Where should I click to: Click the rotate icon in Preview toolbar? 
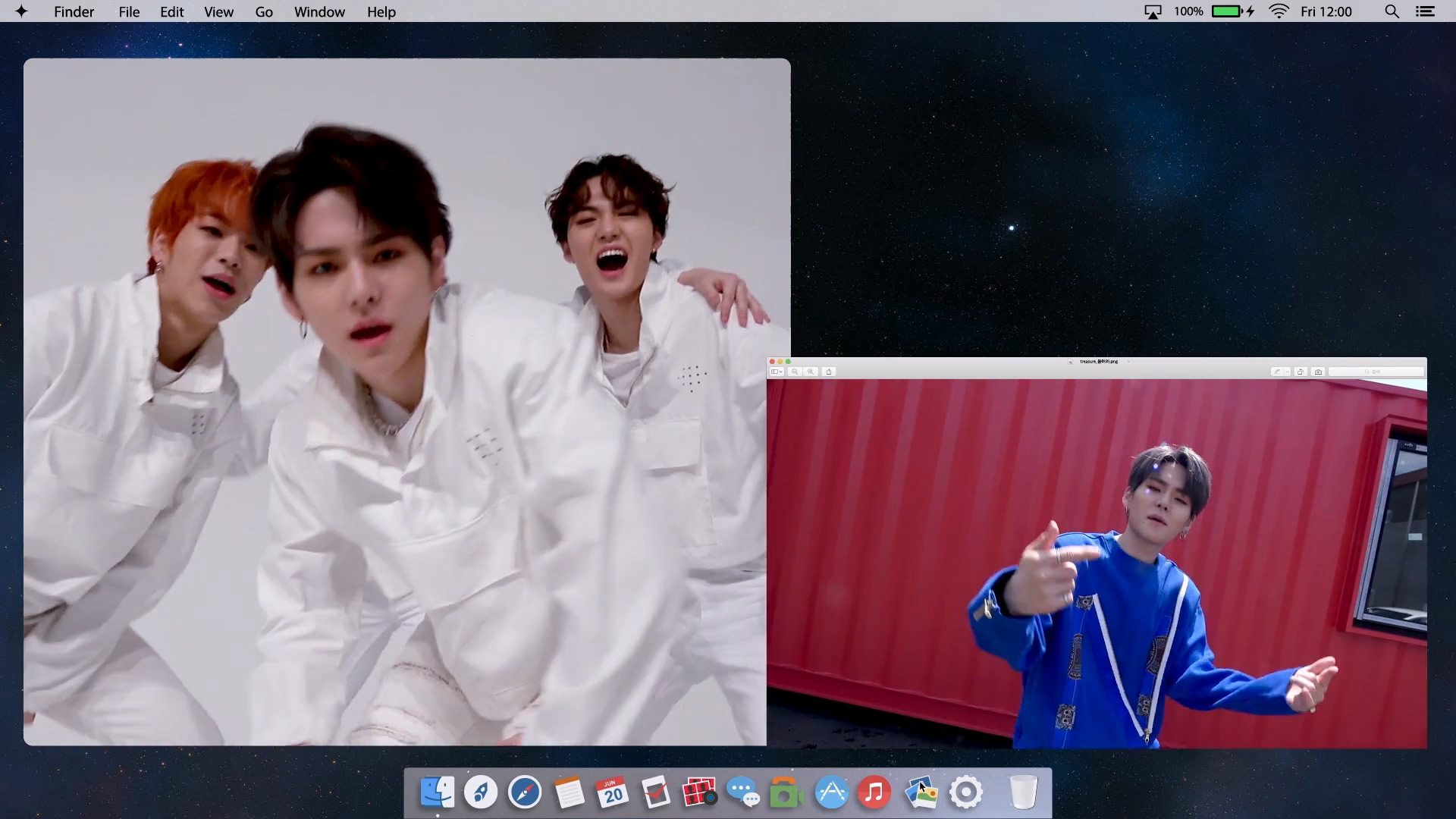pos(1301,372)
